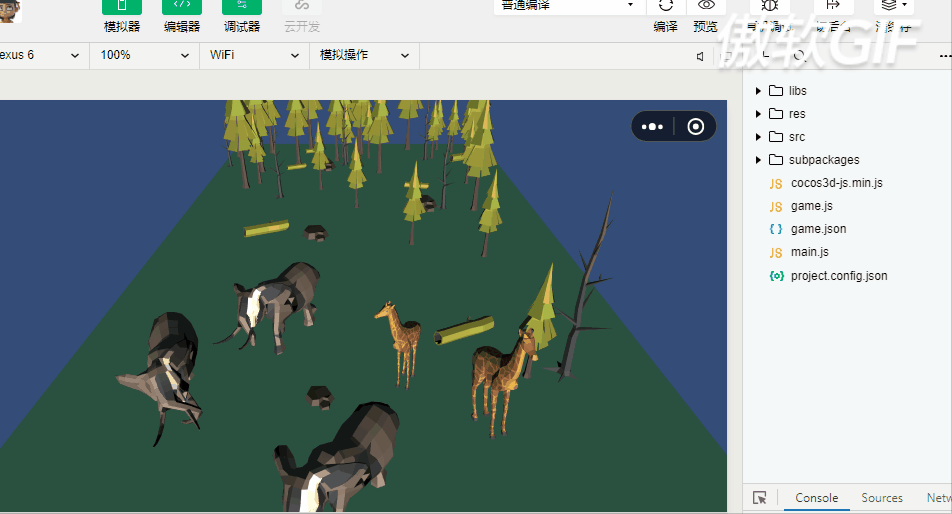Viewport: 952px width, 514px height.
Task: Click the 预览 preview eye icon
Action: [706, 6]
